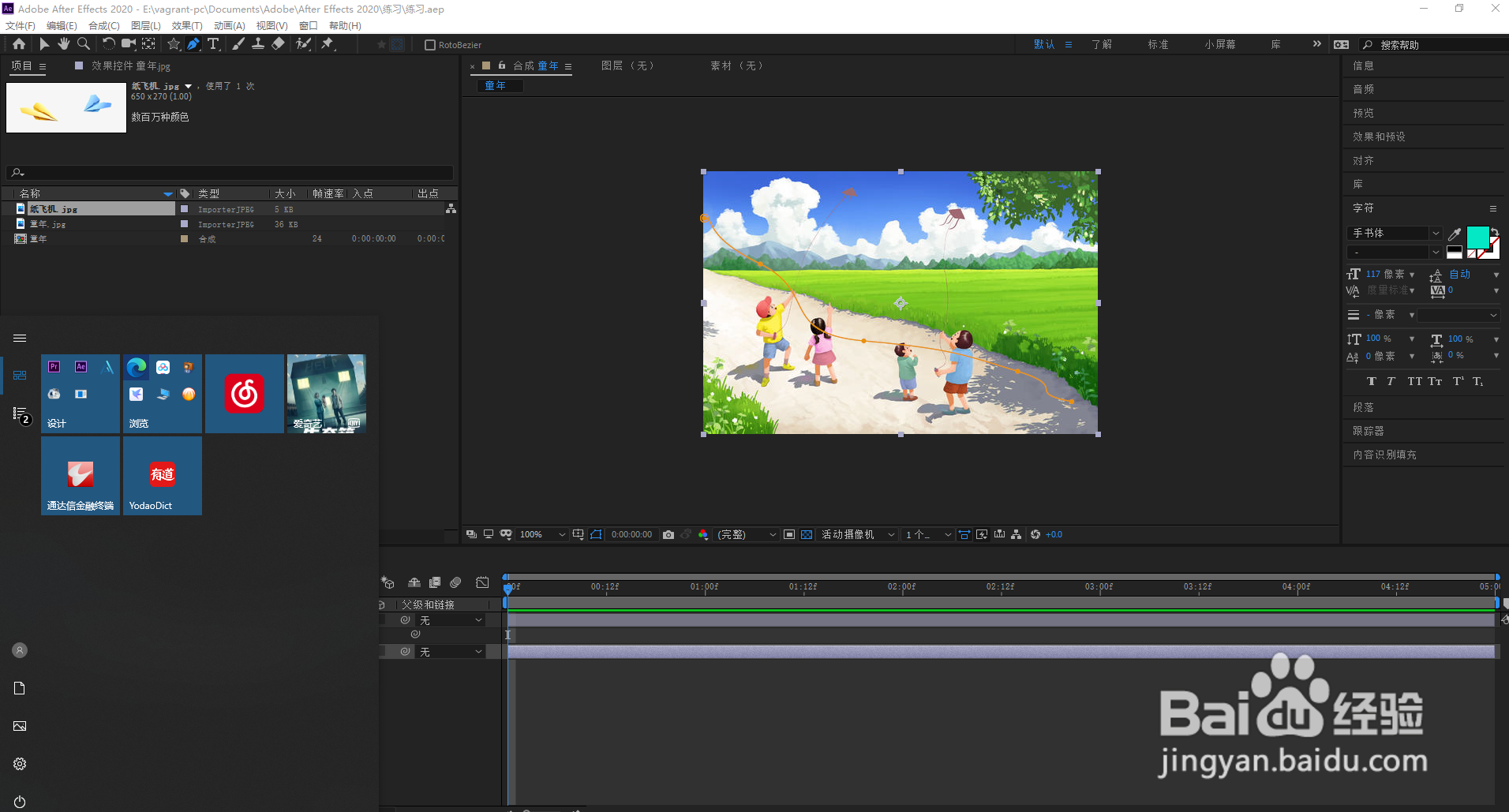Open the composition flowchart icon in viewer
Viewport: 1509px width, 812px height.
(1017, 534)
